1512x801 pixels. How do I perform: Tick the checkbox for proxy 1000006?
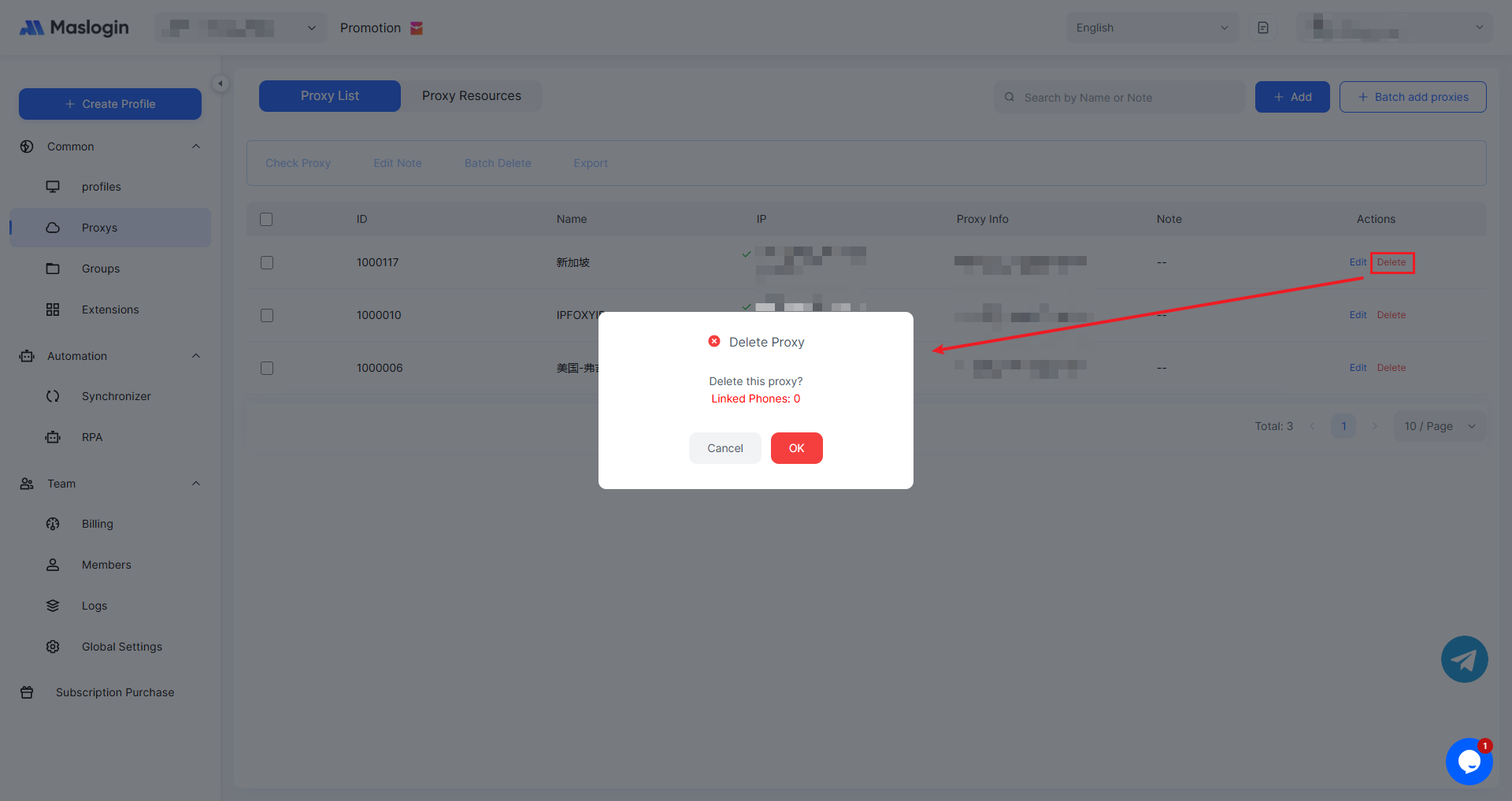267,368
